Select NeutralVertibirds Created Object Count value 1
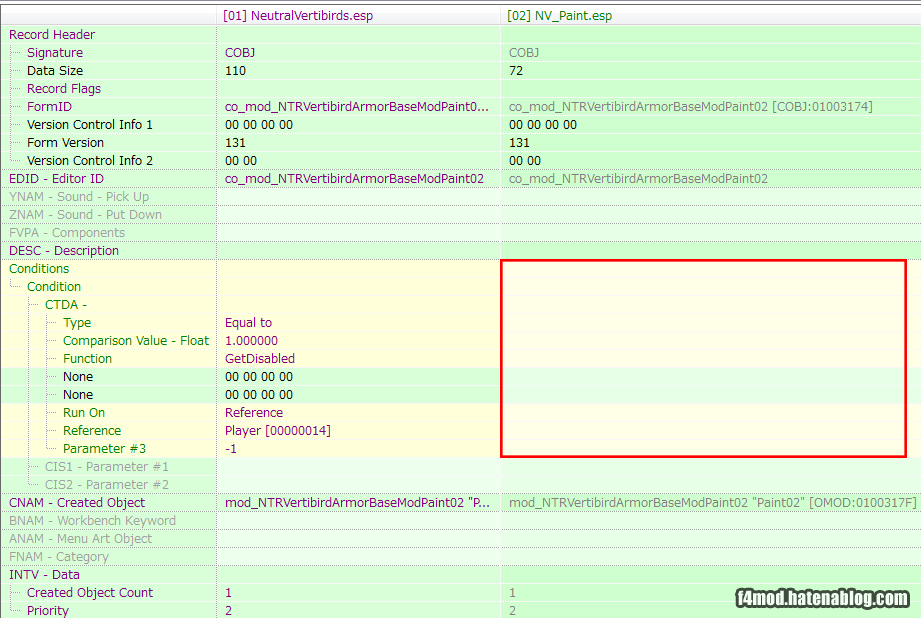 pyautogui.click(x=228, y=593)
